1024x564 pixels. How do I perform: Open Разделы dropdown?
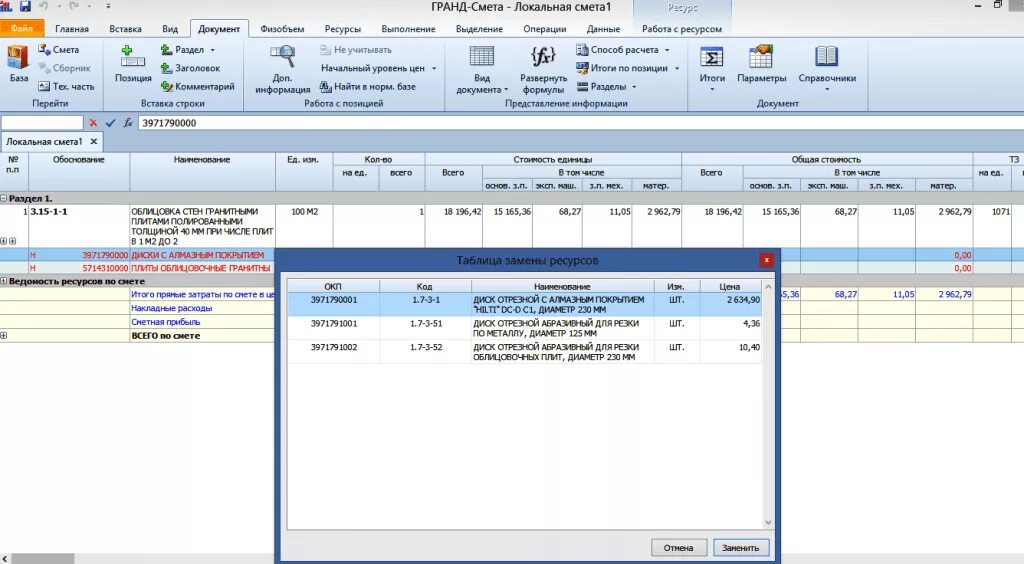coord(606,86)
